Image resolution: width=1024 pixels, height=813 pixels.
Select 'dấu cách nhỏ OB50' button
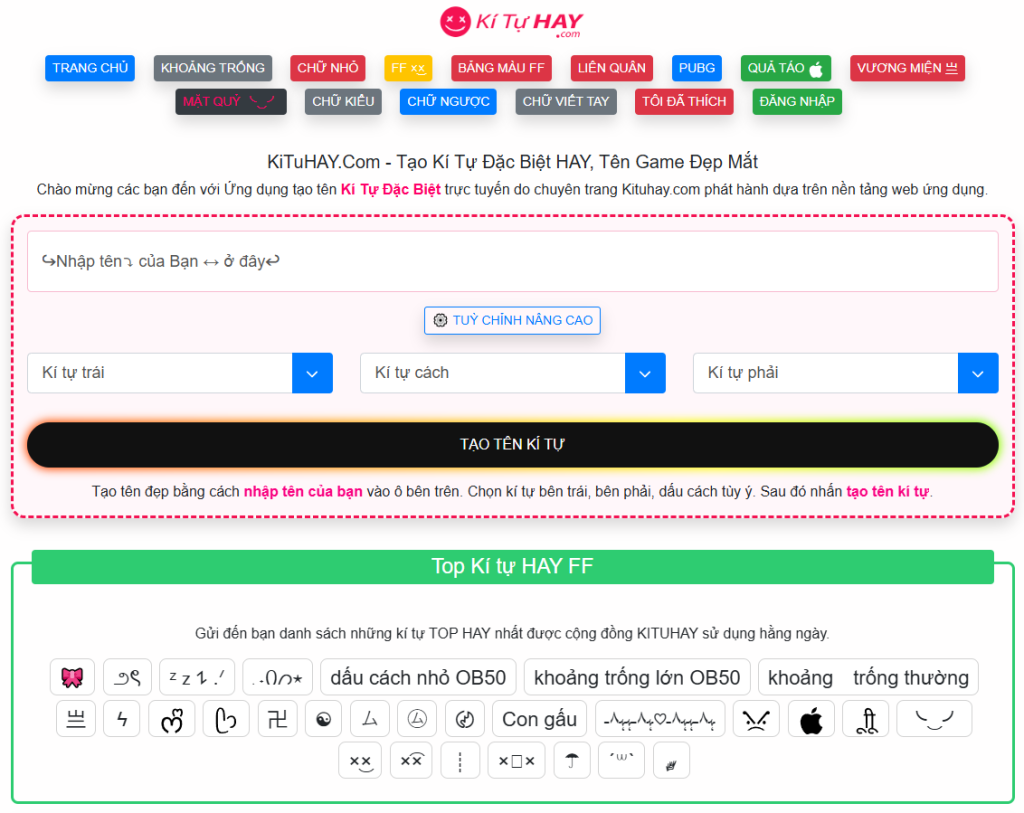(418, 677)
